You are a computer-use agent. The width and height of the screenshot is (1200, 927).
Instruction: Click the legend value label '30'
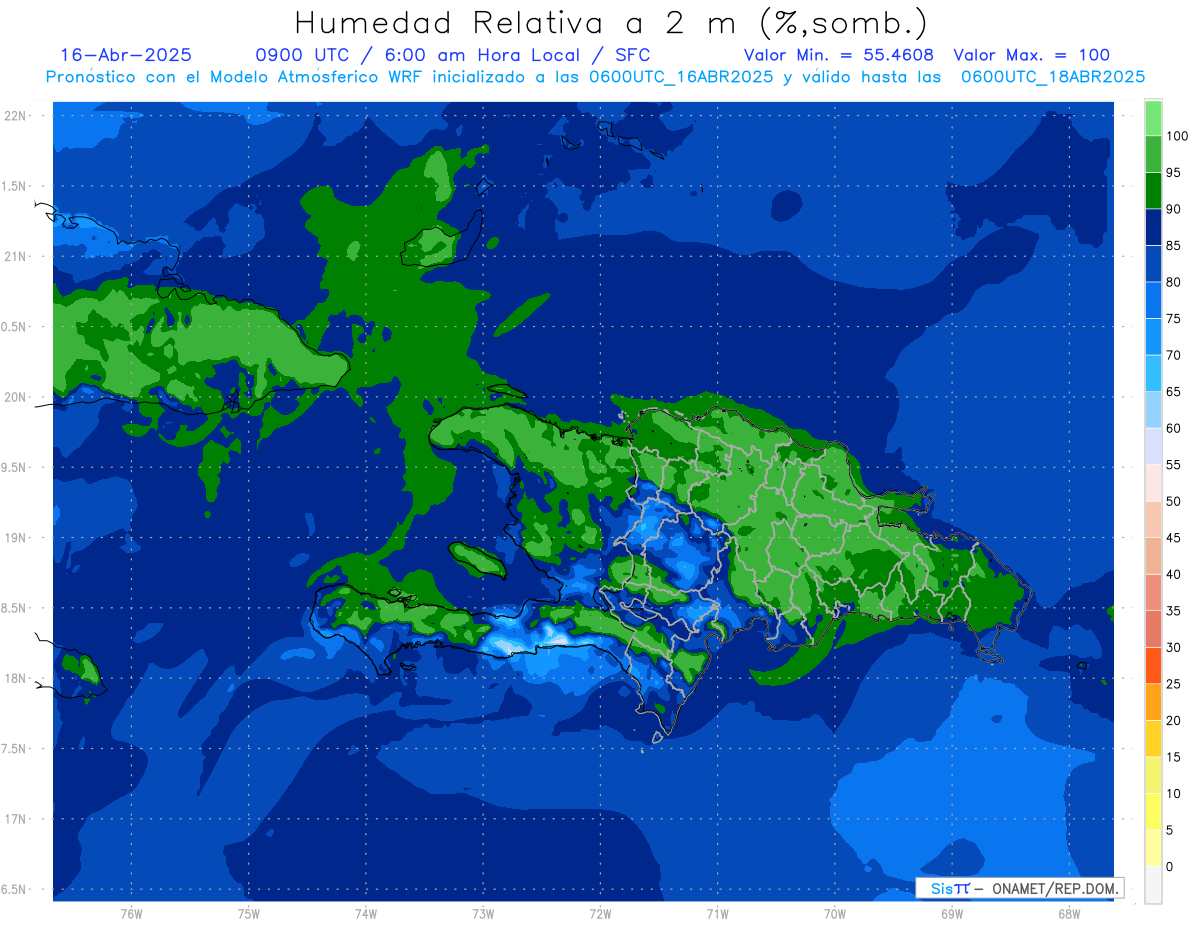pyautogui.click(x=1173, y=647)
